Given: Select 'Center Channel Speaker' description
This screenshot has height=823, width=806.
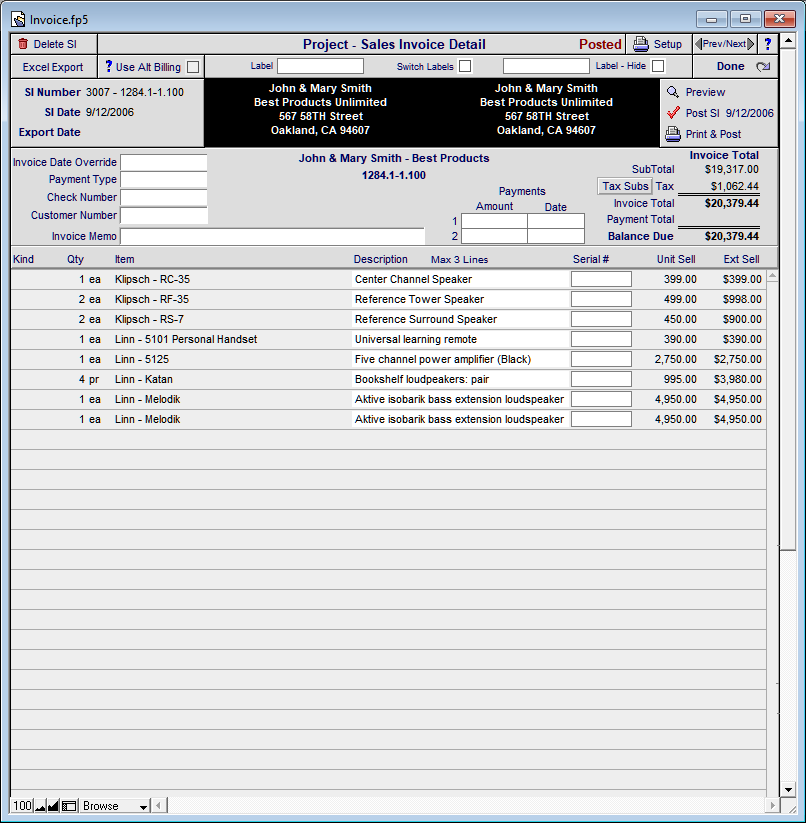Looking at the screenshot, I should (413, 279).
